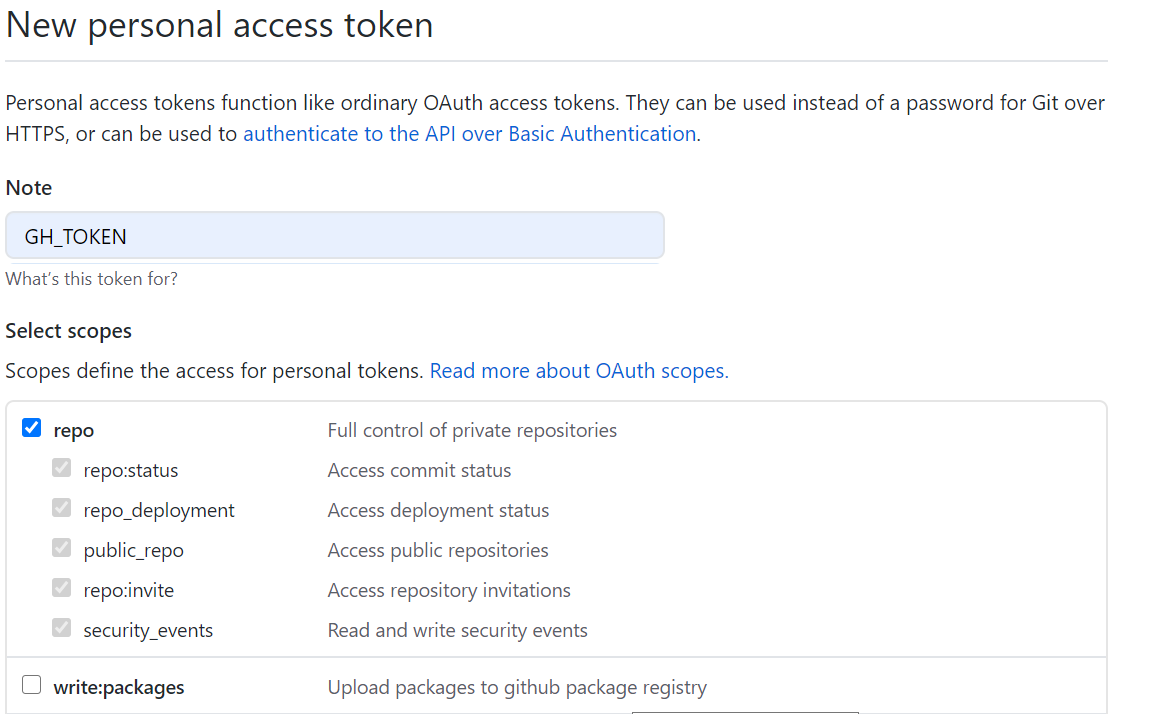Screen dimensions: 1175x714
Task: Toggle the repo:status checkbox
Action: tap(62, 468)
